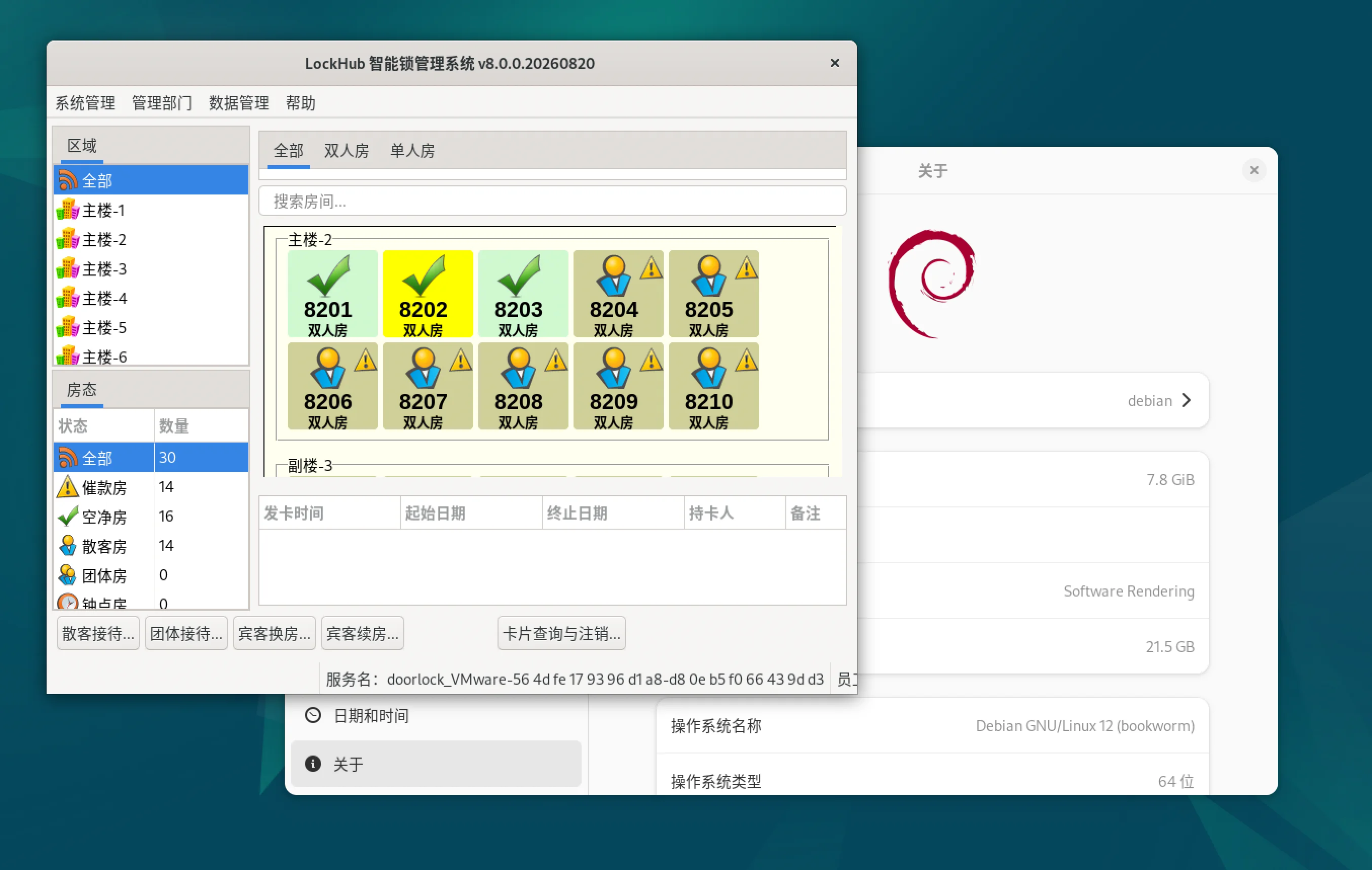The image size is (1372, 870).
Task: Select occupied room 8206 tile
Action: point(332,386)
